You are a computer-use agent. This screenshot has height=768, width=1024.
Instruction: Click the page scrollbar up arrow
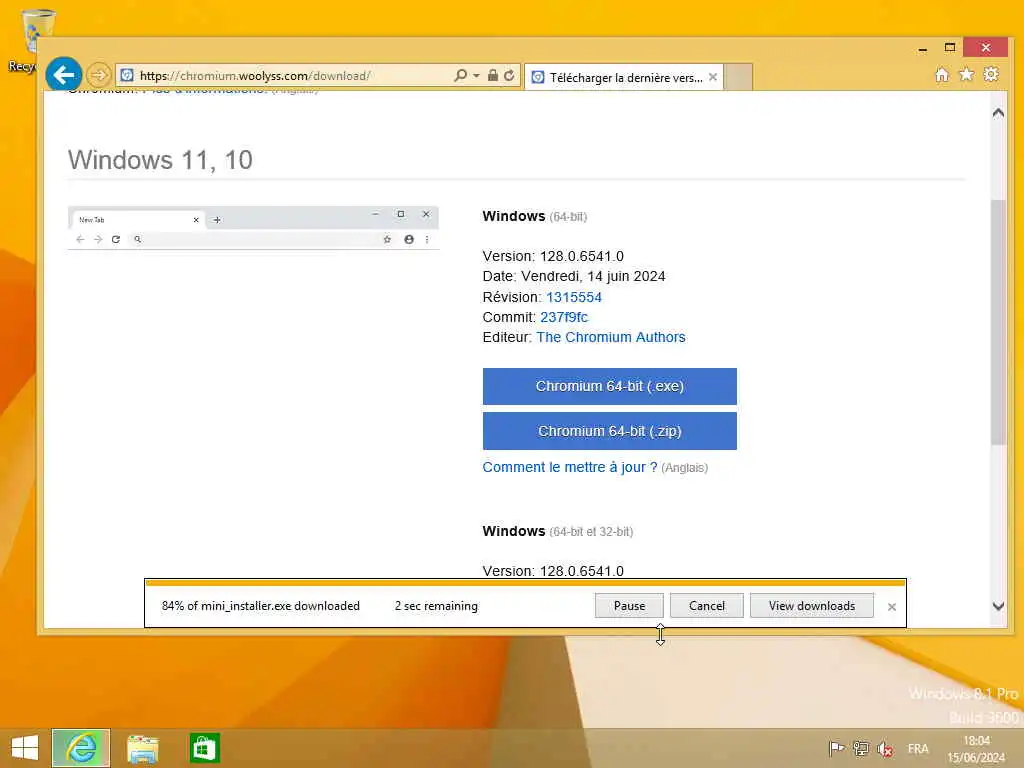pos(998,113)
